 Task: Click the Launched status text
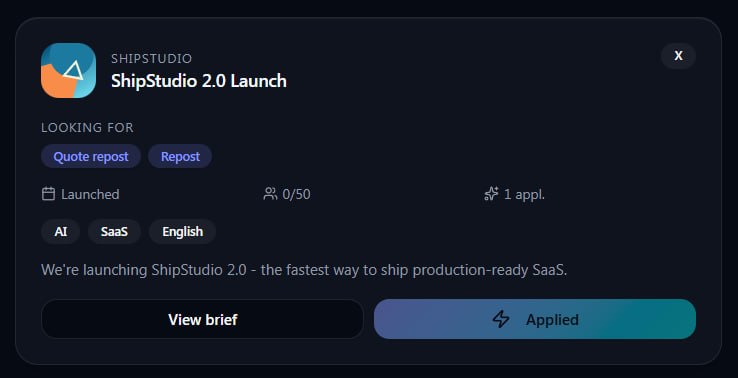[90, 194]
